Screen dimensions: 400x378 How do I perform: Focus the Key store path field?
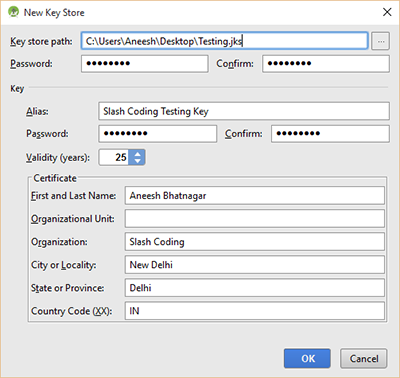click(225, 41)
